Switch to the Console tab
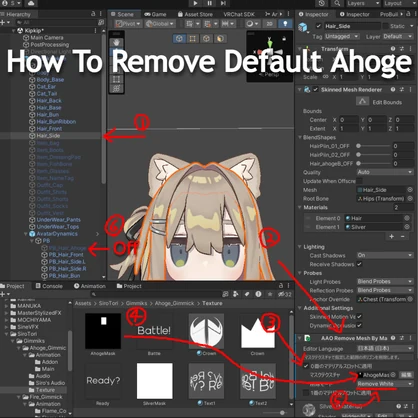The height and width of the screenshot is (418, 418). (49, 286)
